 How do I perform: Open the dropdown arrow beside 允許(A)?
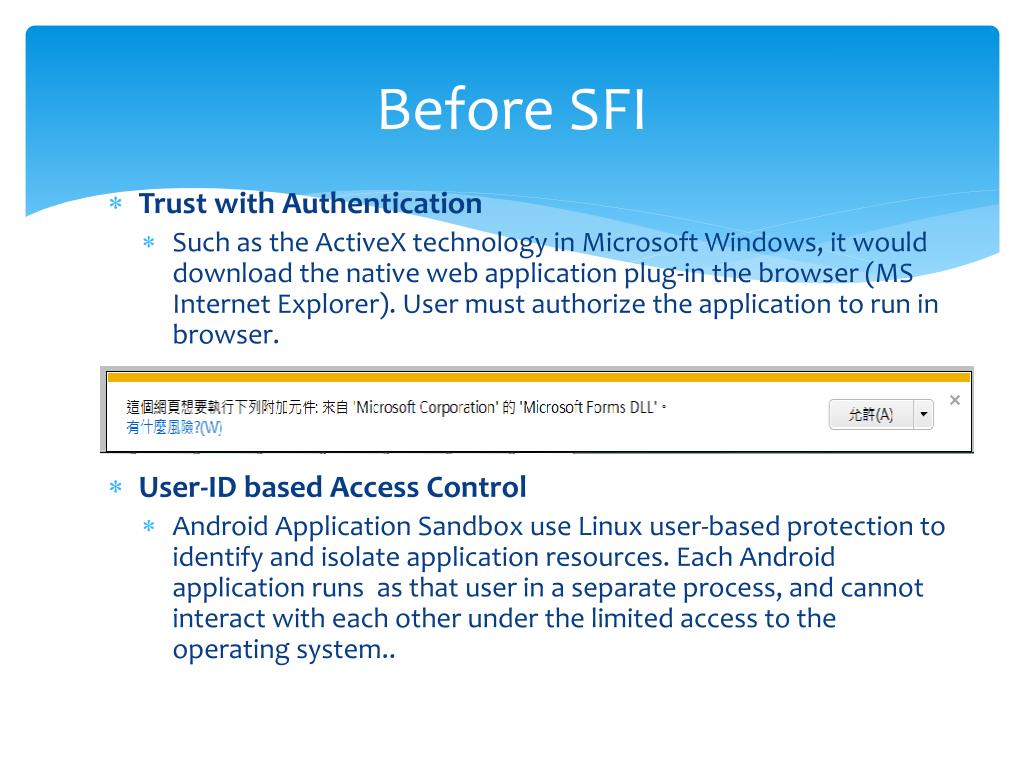(923, 414)
